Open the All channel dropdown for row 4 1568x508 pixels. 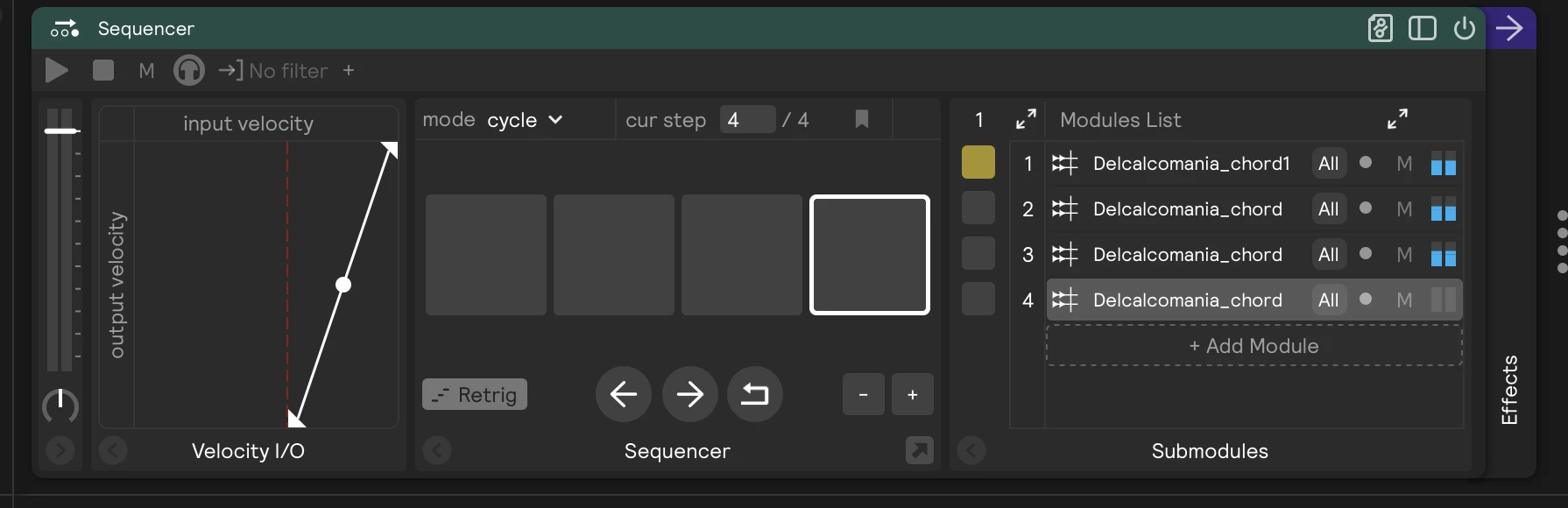click(1329, 300)
